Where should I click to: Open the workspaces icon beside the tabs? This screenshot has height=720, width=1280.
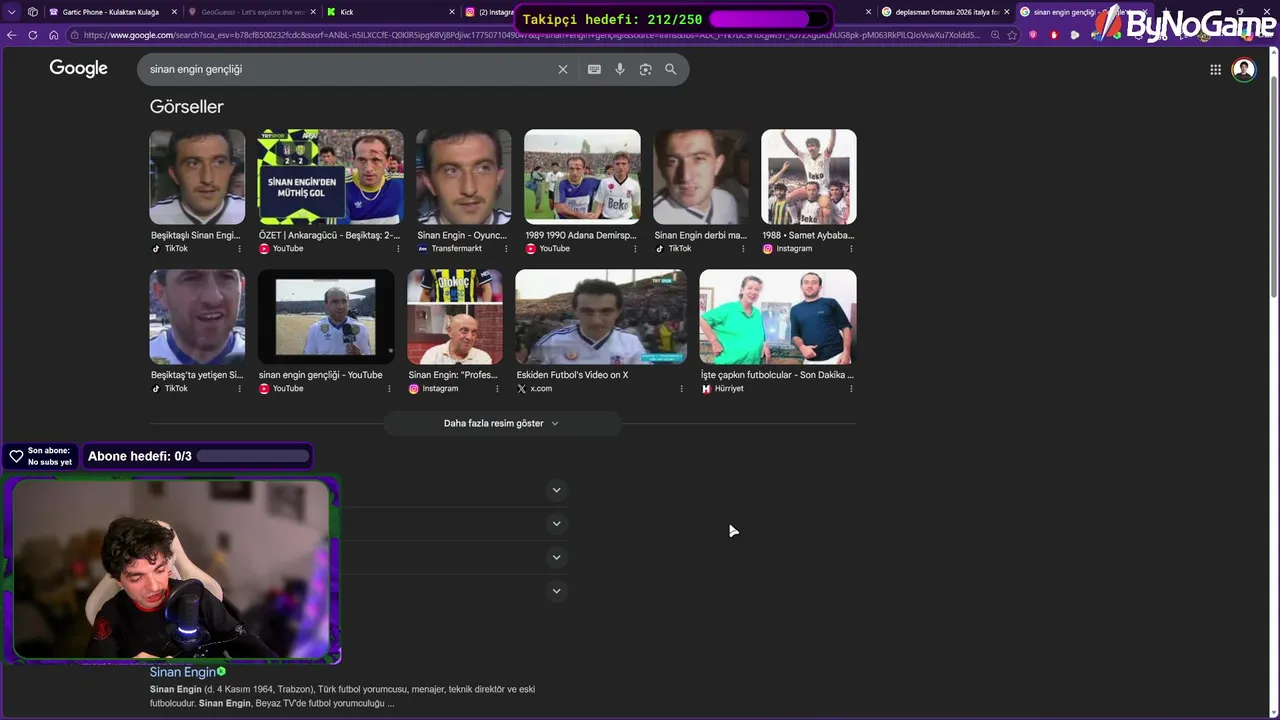[33, 12]
